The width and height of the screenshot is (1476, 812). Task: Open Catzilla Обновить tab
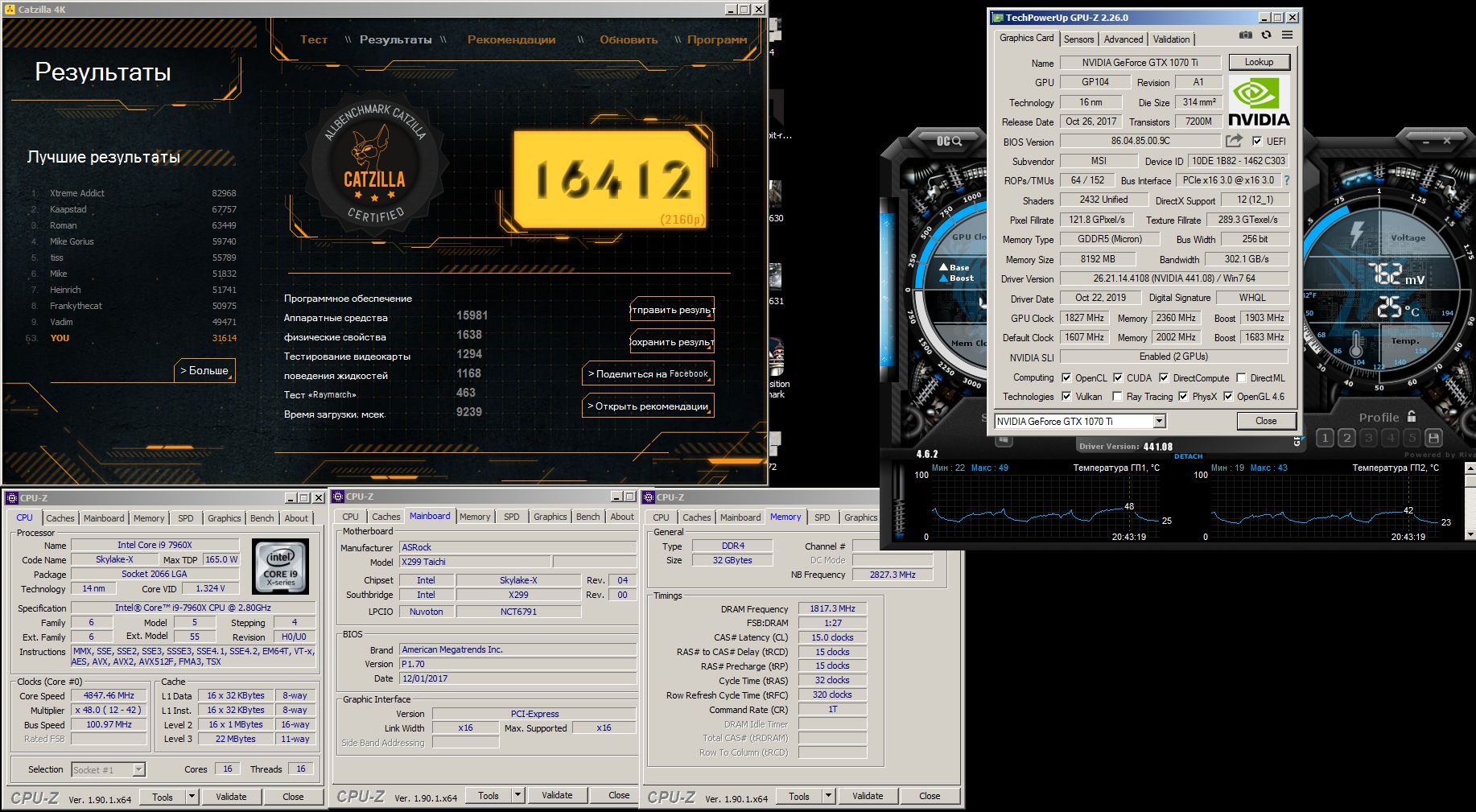tap(629, 39)
